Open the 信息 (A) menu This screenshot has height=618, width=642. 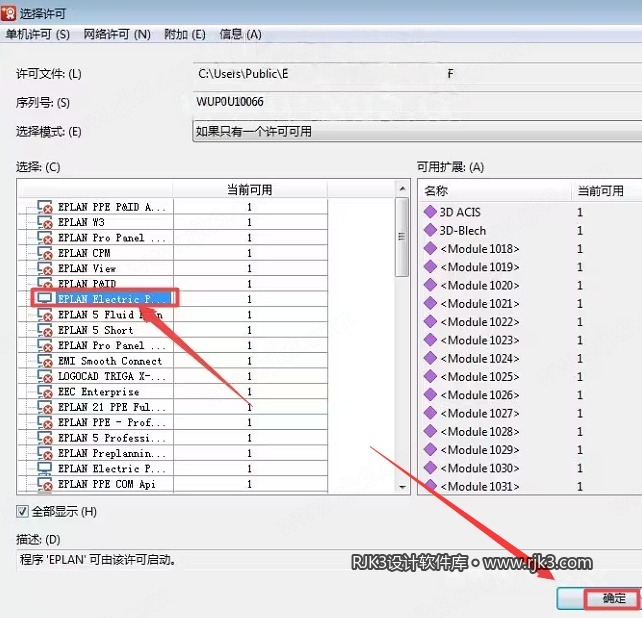click(x=240, y=34)
